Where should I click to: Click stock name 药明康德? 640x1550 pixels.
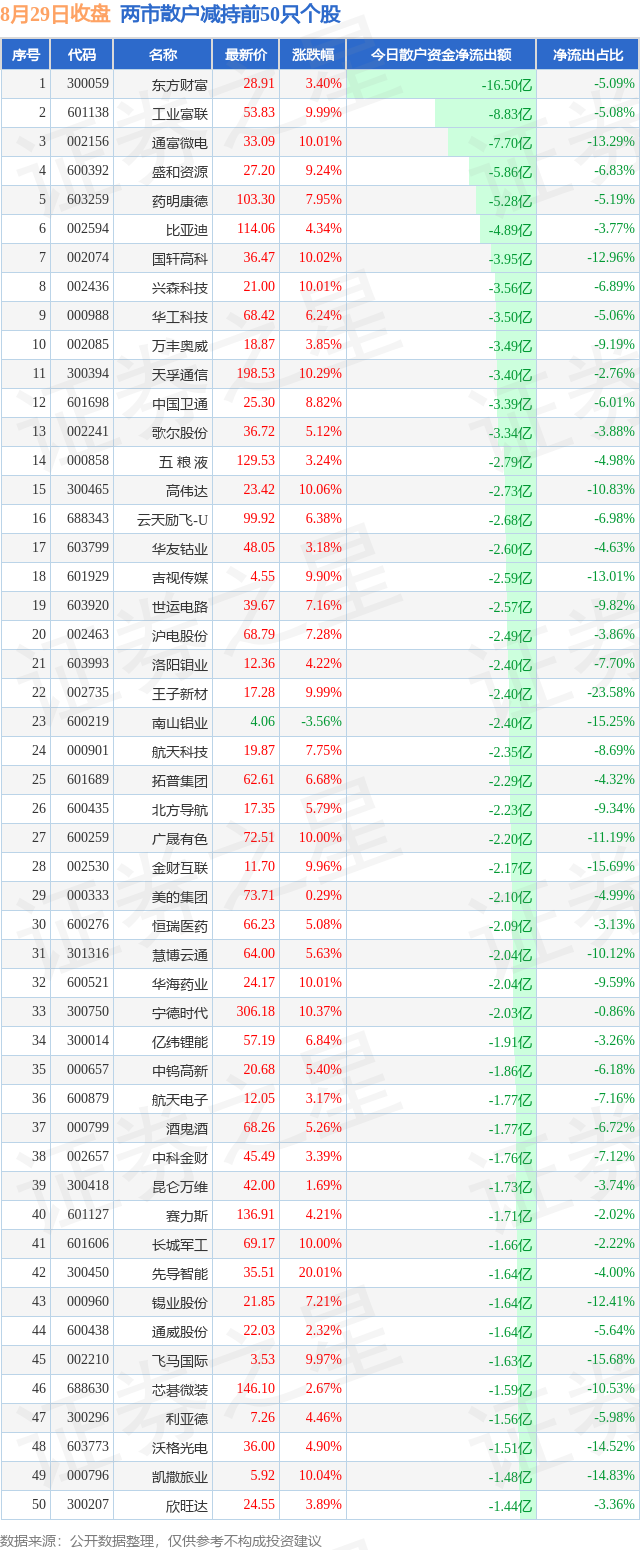180,201
